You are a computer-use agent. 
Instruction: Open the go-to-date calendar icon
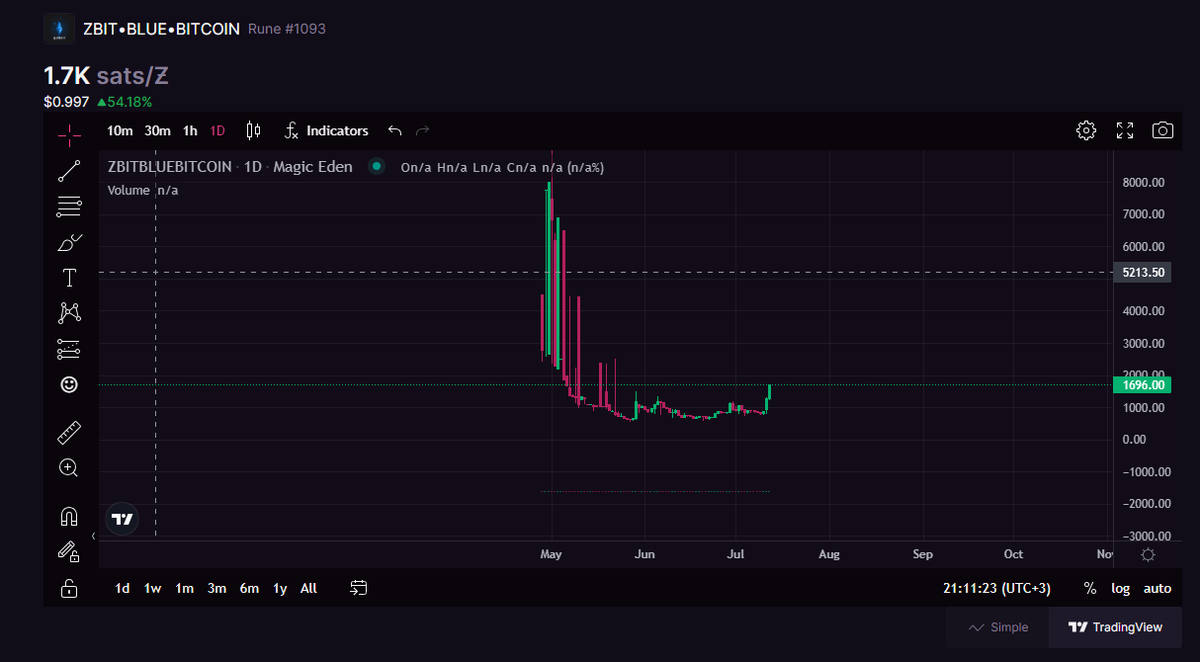(x=358, y=588)
